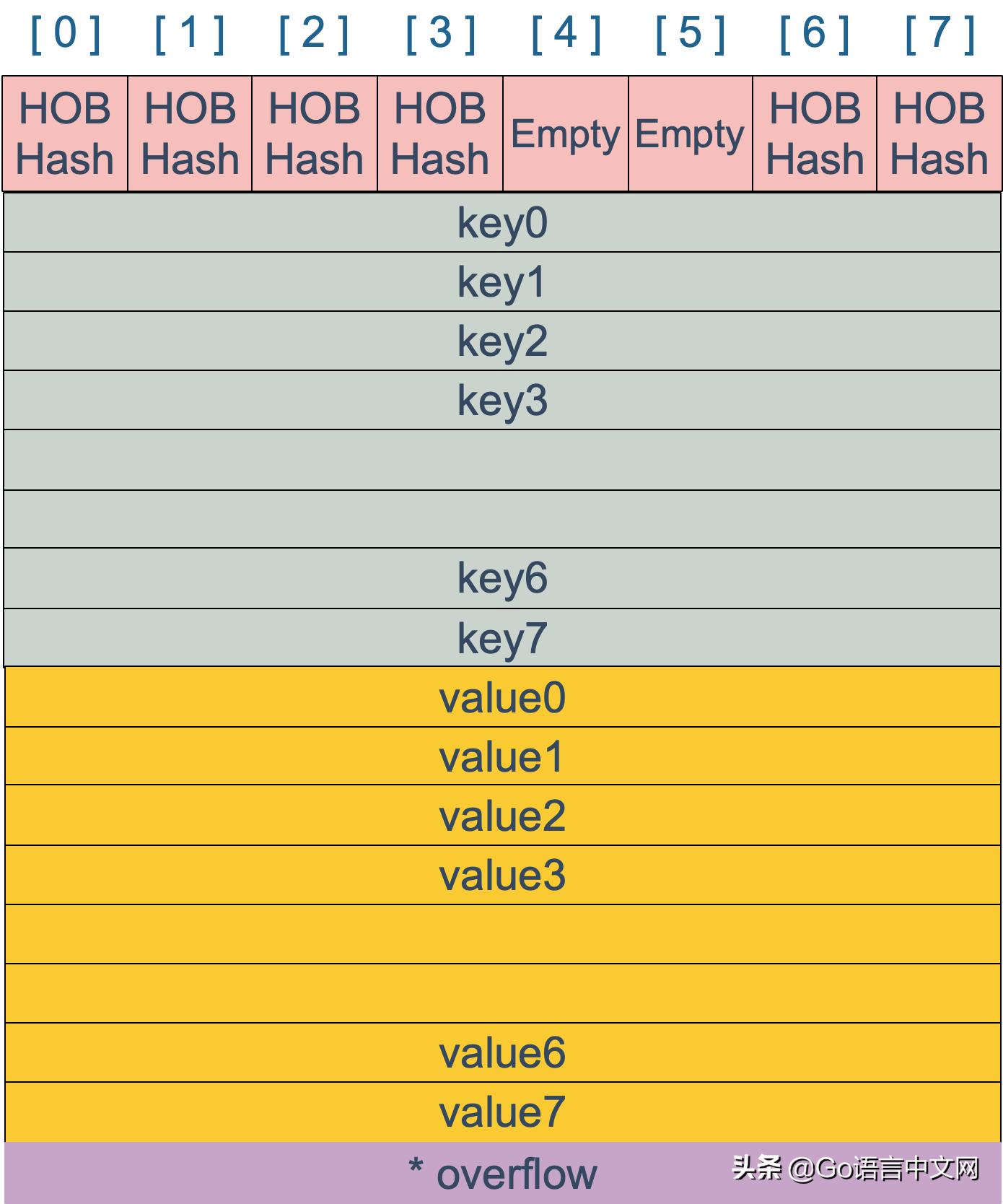Click the Empty cell under [4]

[566, 134]
